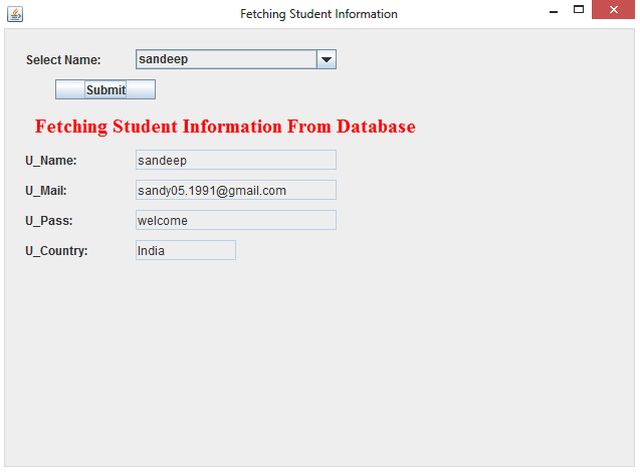640x472 pixels.
Task: Click the Select Name label
Action: click(63, 60)
